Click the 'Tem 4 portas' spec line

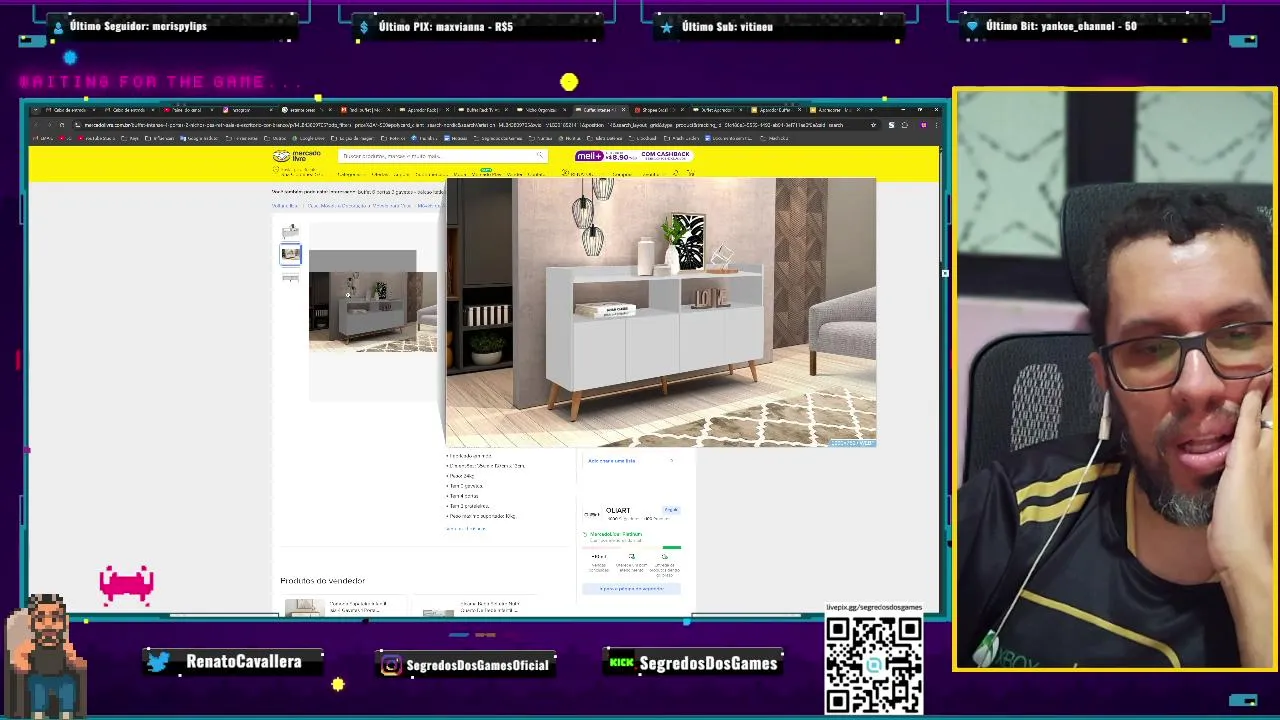tap(464, 496)
